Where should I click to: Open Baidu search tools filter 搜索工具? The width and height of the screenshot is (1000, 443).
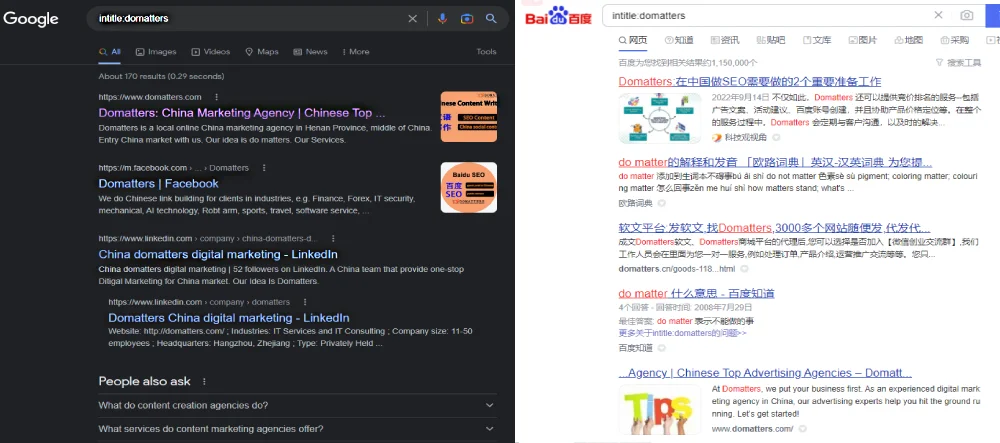[x=958, y=62]
